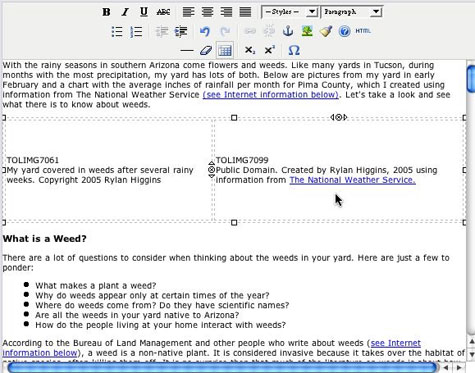
Task: Open the Styles dropdown
Action: [x=290, y=12]
